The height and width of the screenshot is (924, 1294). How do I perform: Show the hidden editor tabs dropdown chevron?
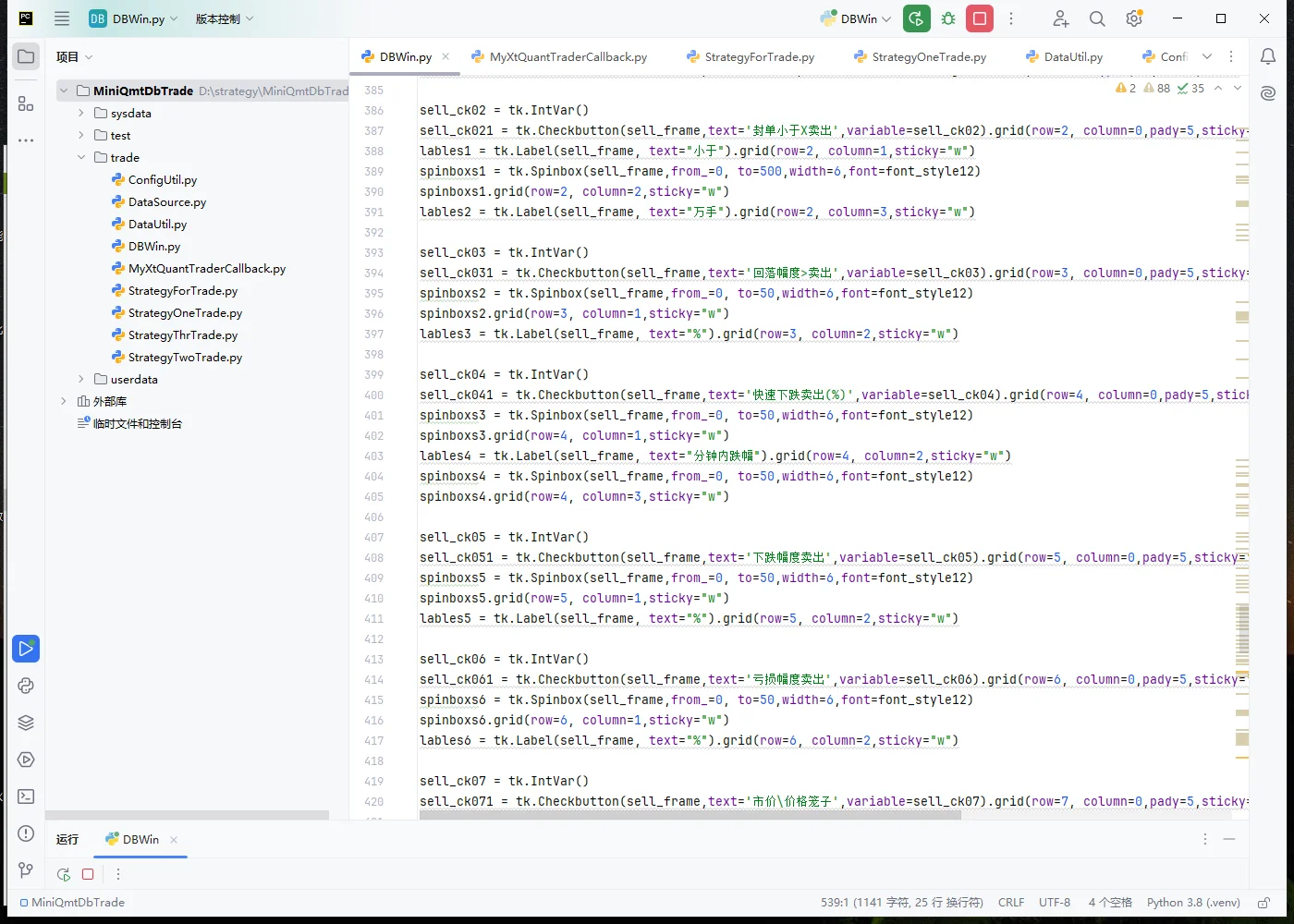[x=1206, y=56]
